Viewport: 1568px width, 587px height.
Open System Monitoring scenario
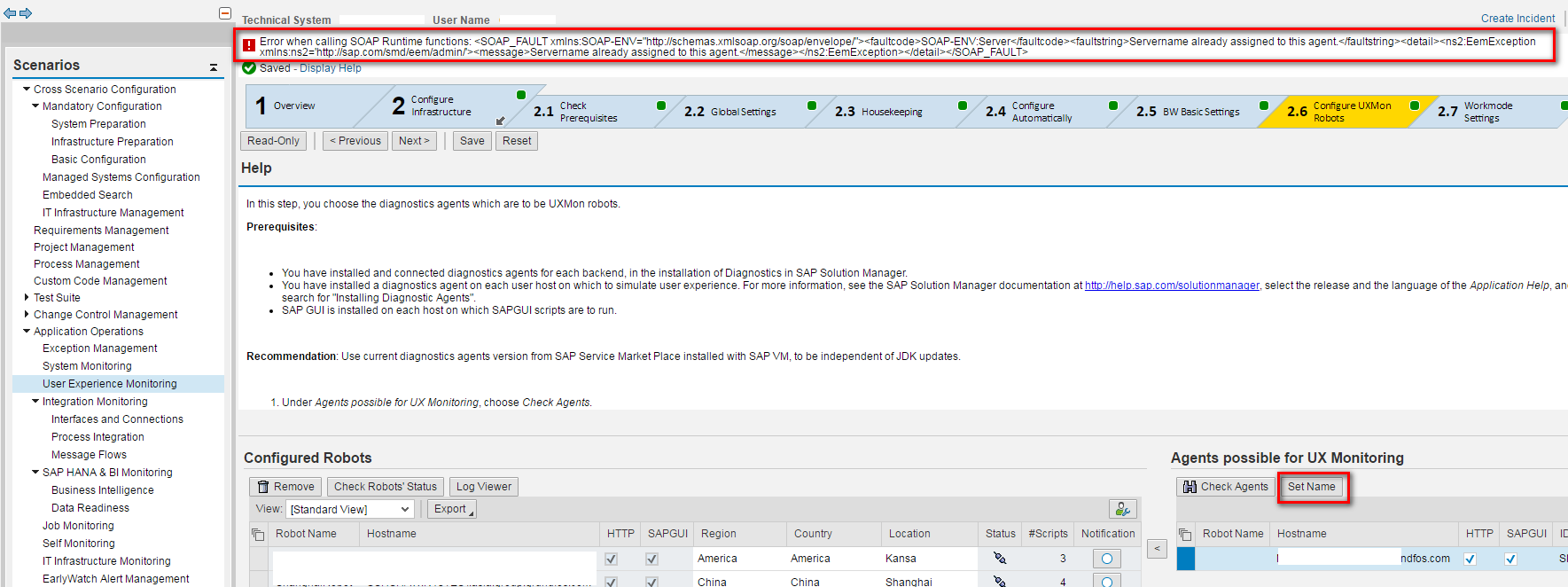[87, 366]
